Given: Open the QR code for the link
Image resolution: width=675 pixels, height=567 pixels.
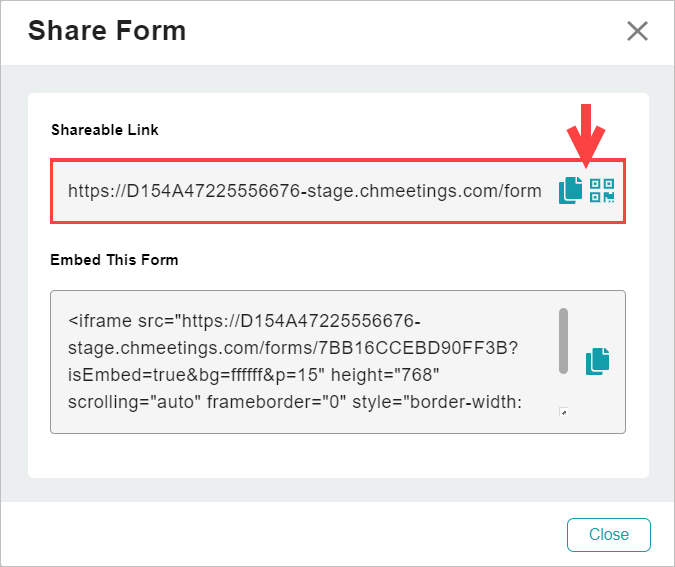Looking at the screenshot, I should 601,190.
